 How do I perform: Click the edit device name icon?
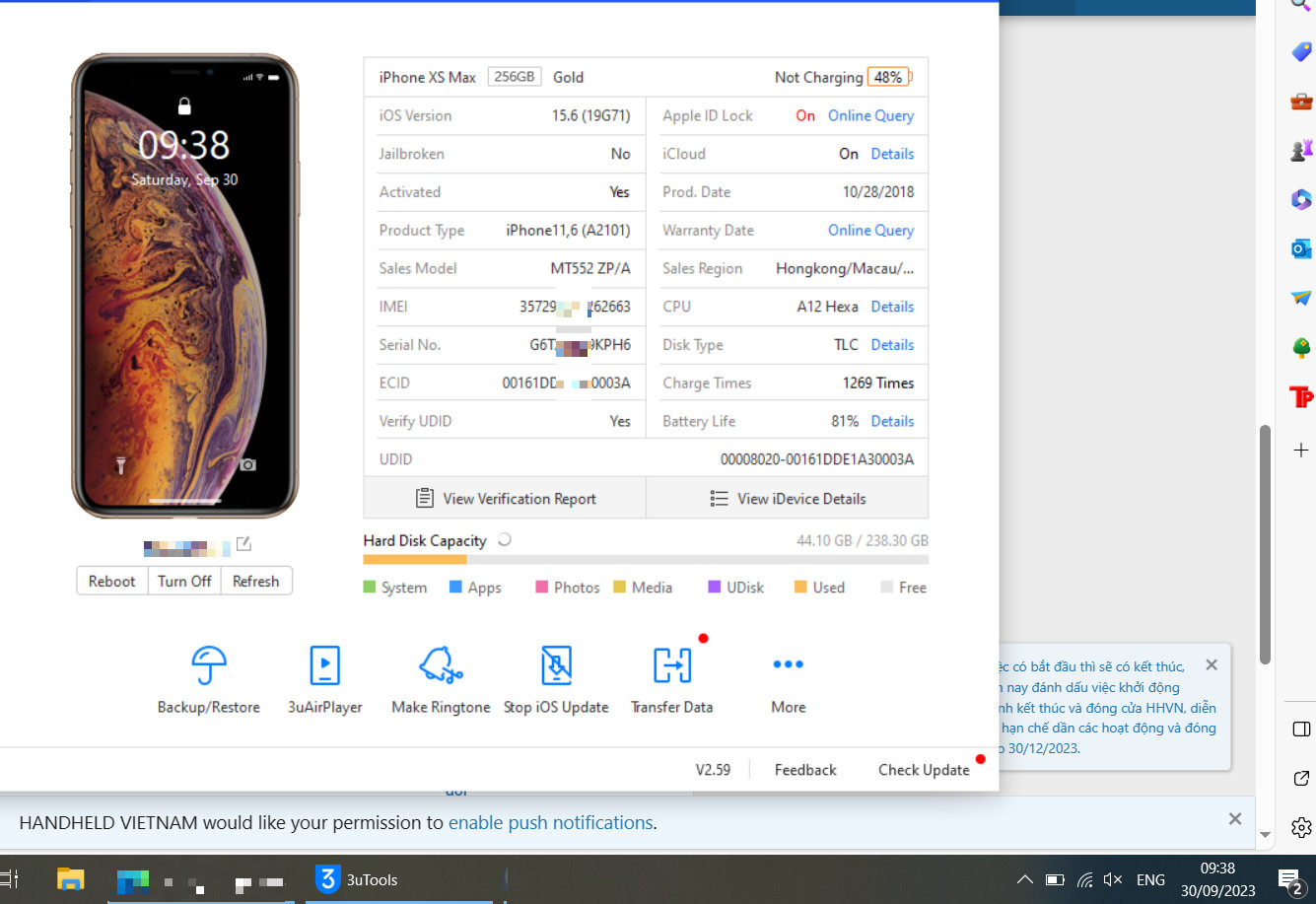[243, 544]
